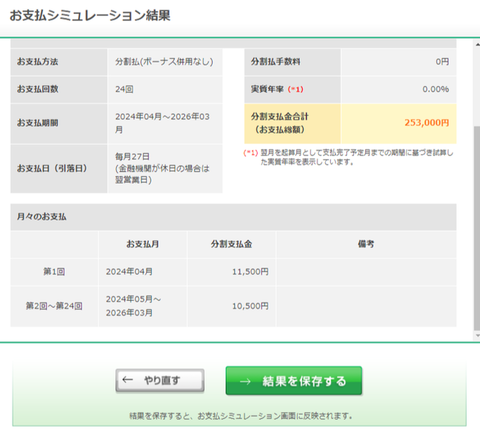Image resolution: width=480 pixels, height=438 pixels.
Task: Click the 分割支払金 column header
Action: (x=231, y=244)
